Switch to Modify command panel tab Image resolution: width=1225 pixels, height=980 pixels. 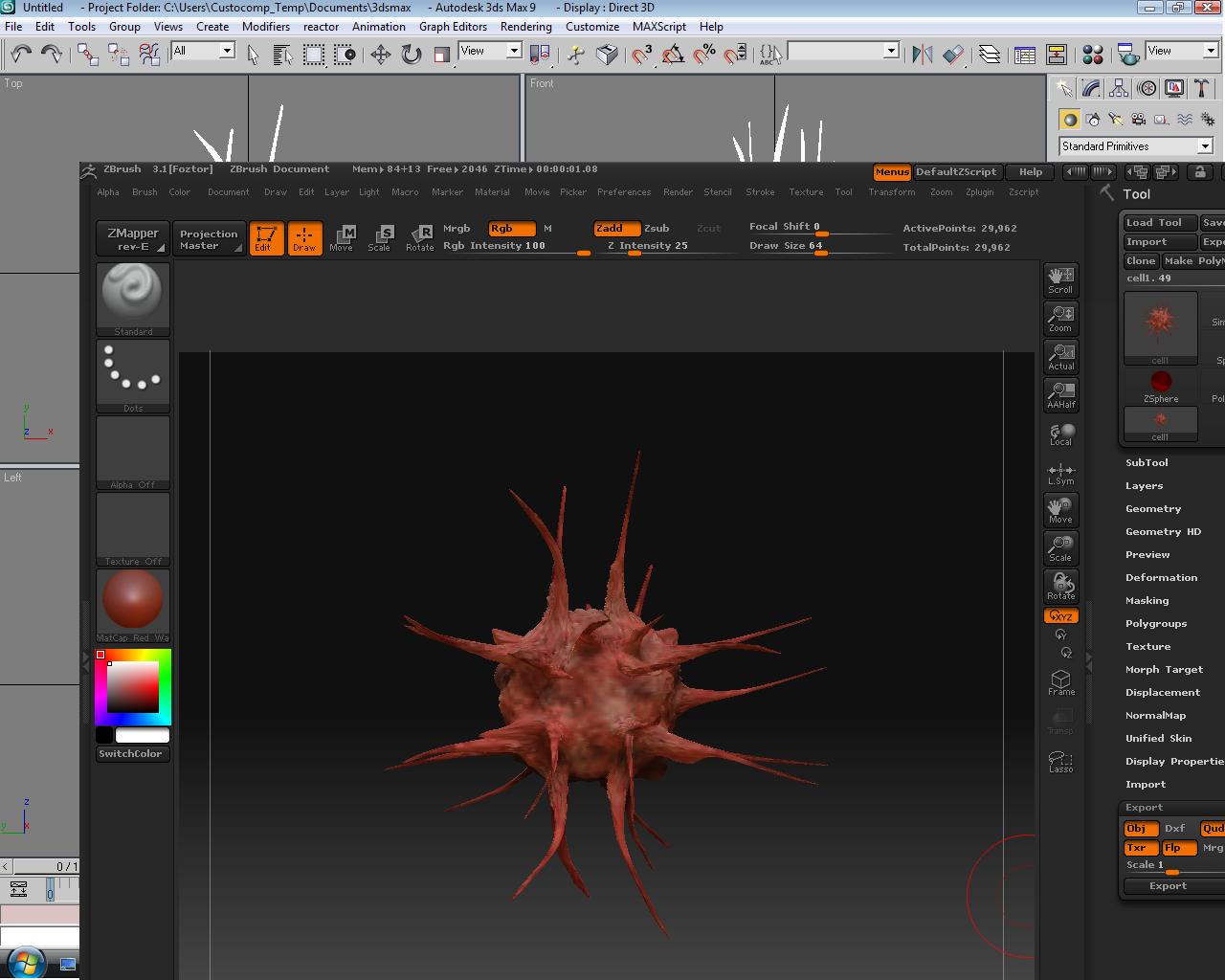pyautogui.click(x=1091, y=89)
